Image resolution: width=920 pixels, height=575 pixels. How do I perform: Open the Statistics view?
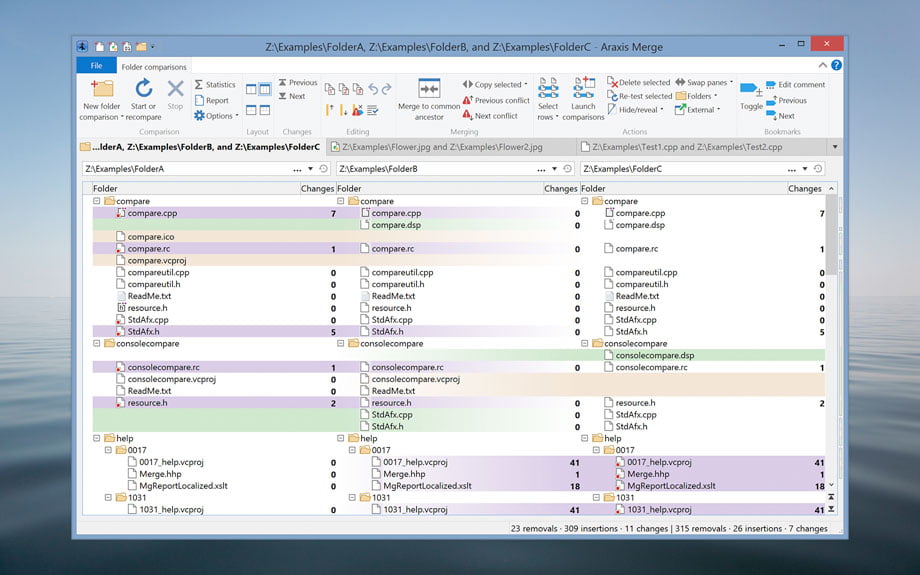click(x=215, y=85)
